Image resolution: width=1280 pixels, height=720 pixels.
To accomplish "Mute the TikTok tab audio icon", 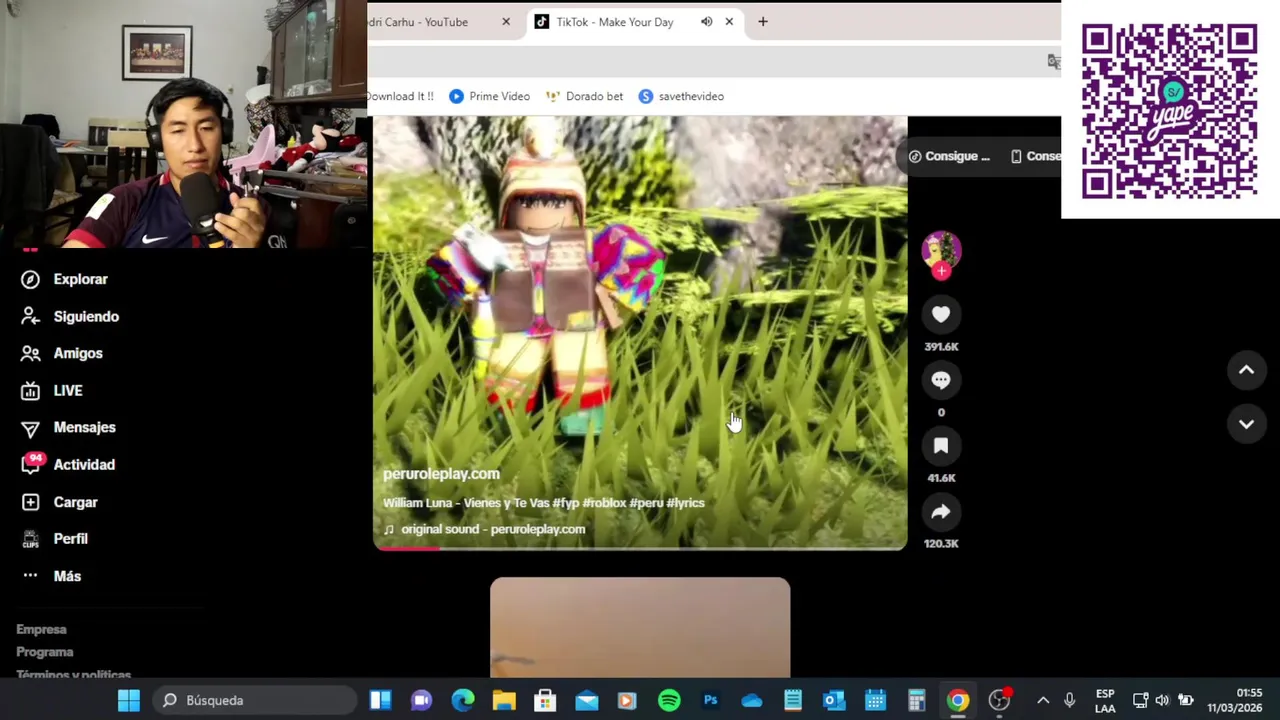I will [707, 22].
